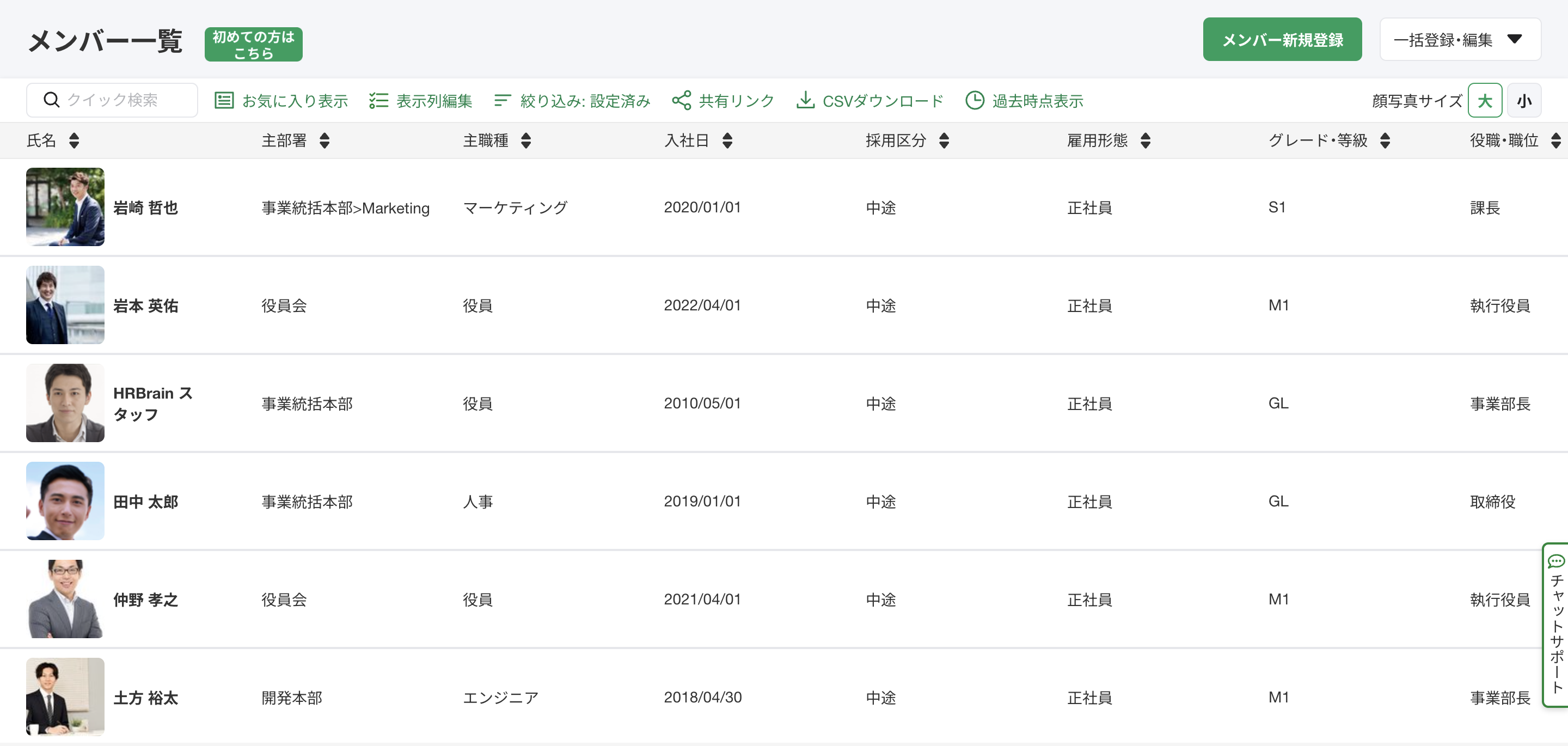Open the チャットサポート side tab
This screenshot has width=1568, height=746.
coord(1556,625)
